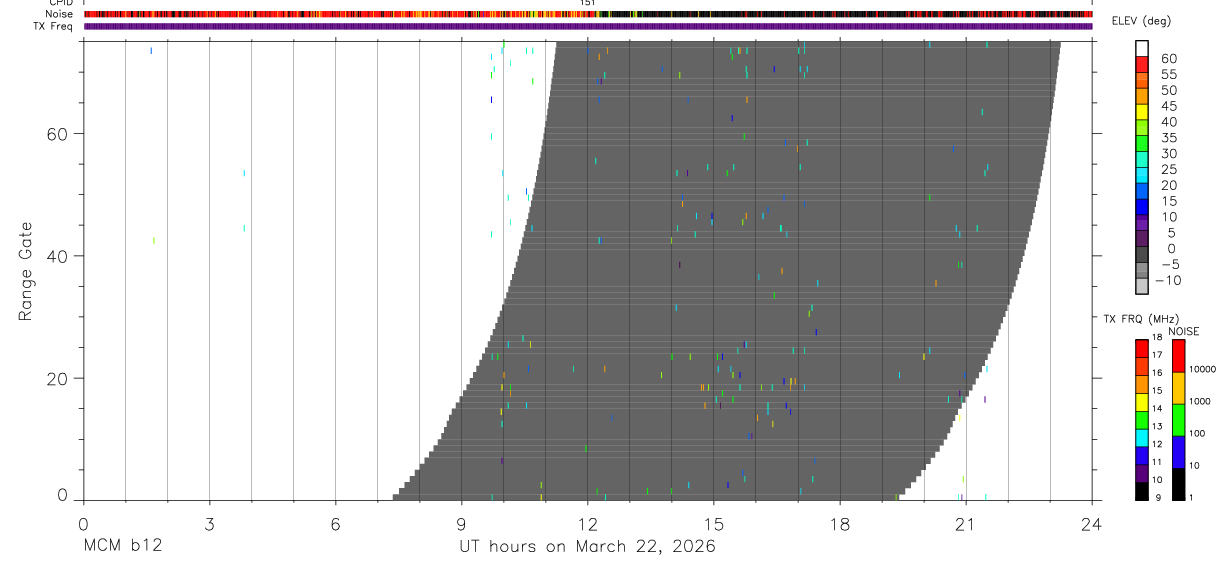Click the '14' label in TX FRQ legend

click(x=1157, y=408)
